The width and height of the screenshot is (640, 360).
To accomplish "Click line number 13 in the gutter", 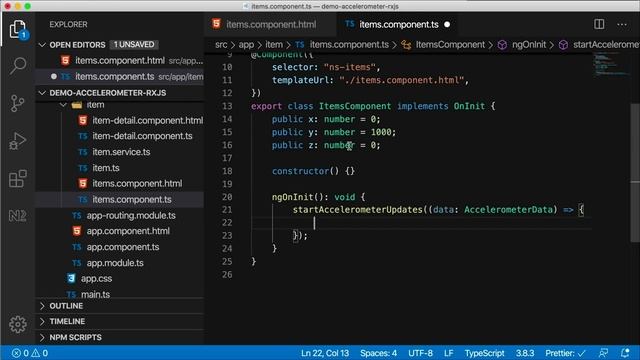I will pos(227,106).
